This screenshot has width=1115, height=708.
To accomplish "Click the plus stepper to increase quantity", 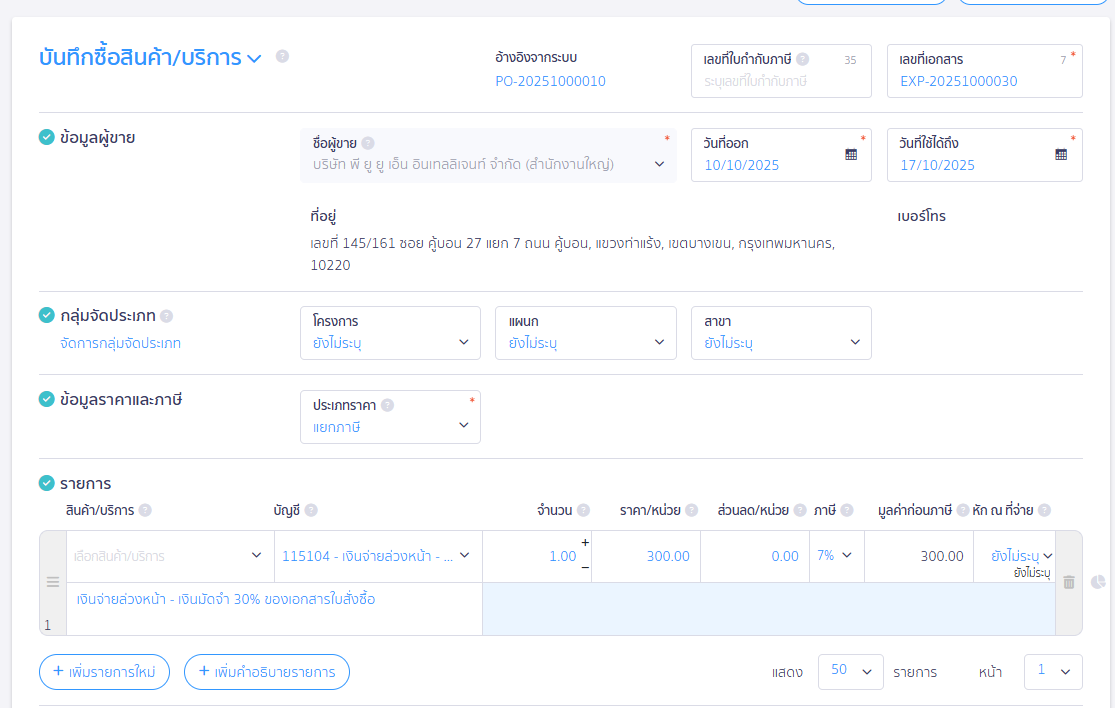I will point(585,543).
